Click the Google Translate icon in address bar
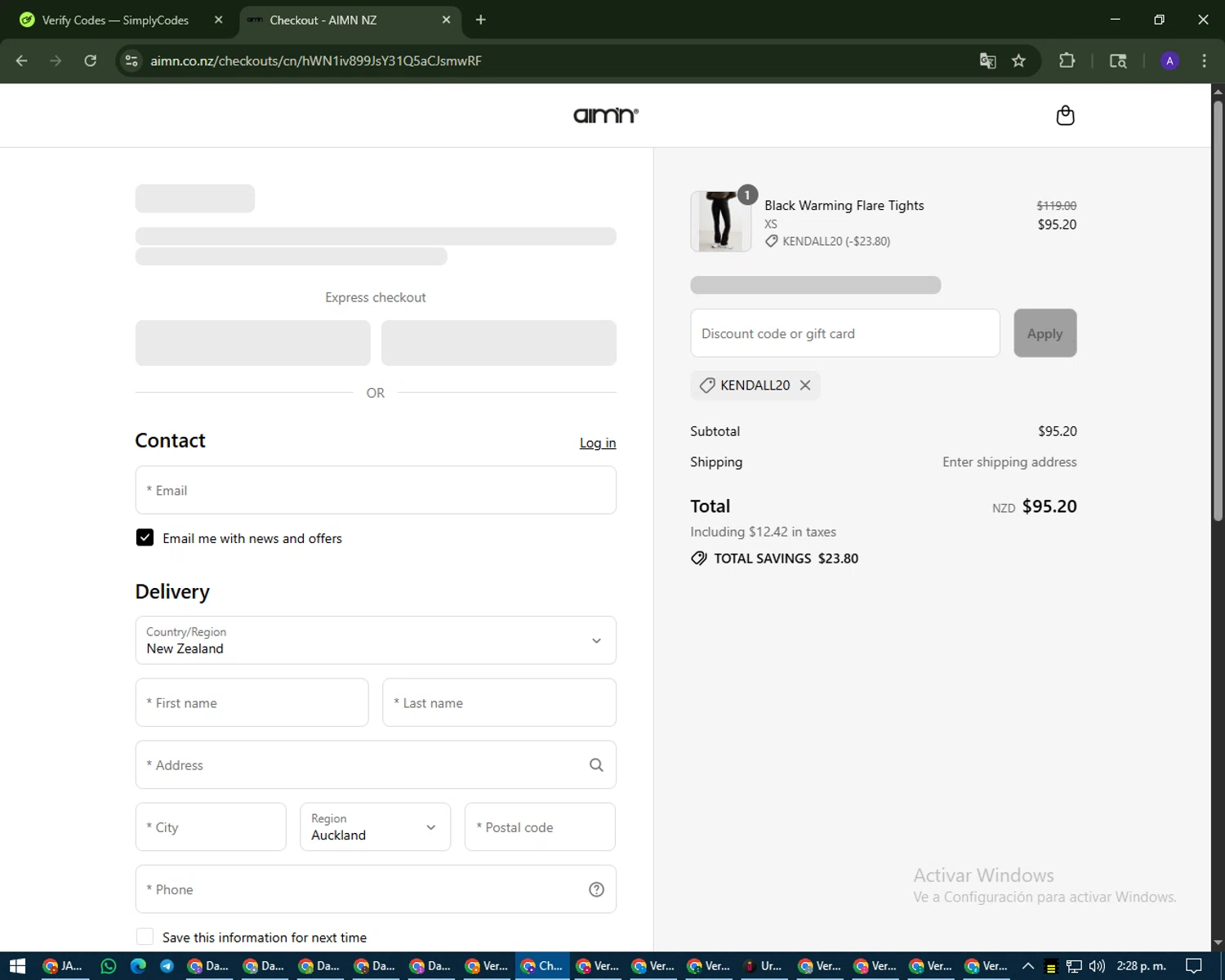Screen dimensions: 1225x980 pyautogui.click(x=987, y=60)
